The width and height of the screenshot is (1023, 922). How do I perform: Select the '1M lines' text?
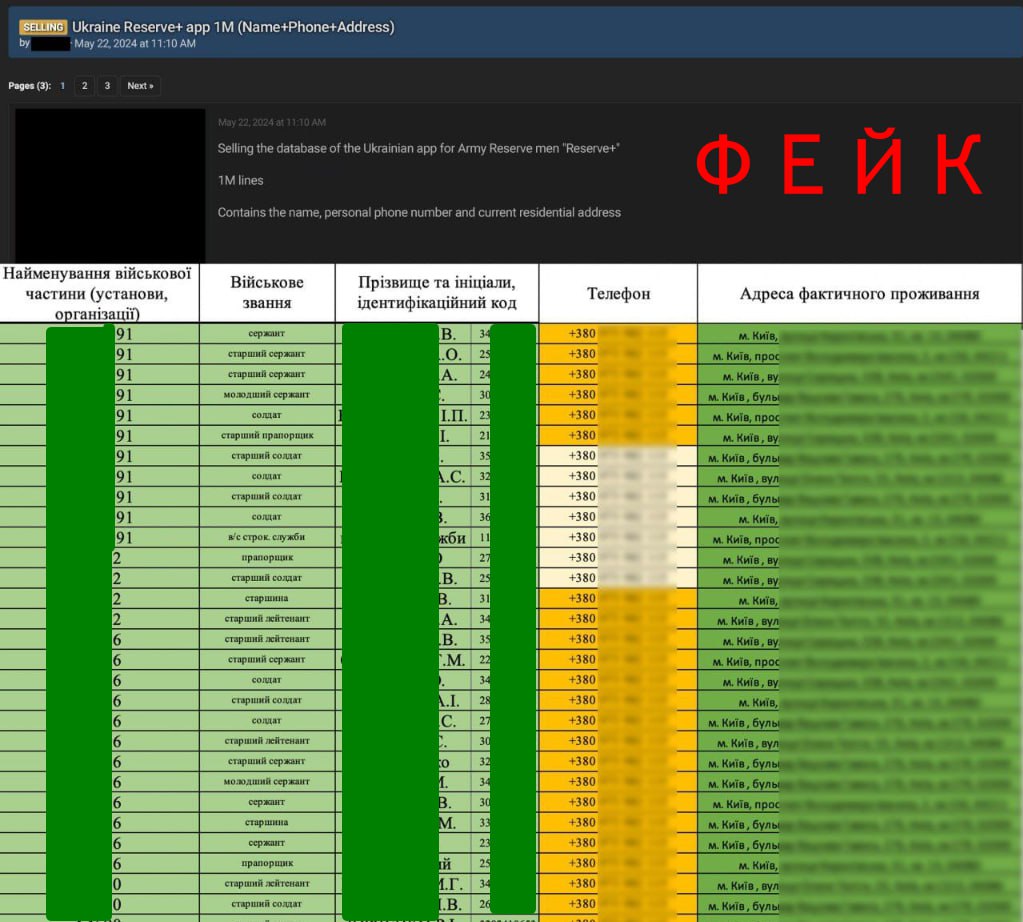click(x=240, y=180)
